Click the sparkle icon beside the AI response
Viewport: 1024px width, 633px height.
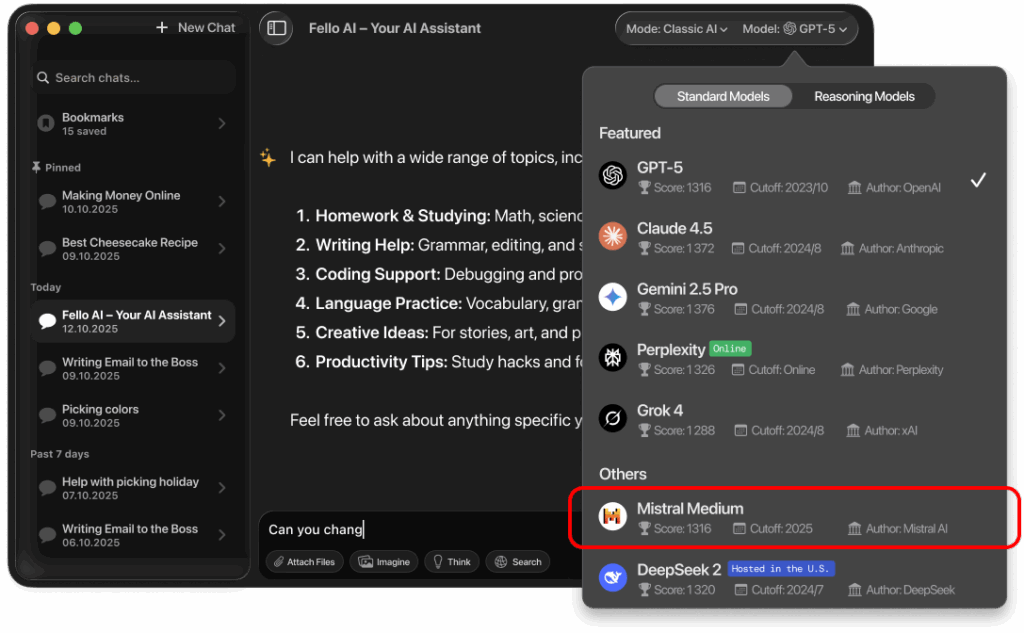[x=268, y=157]
